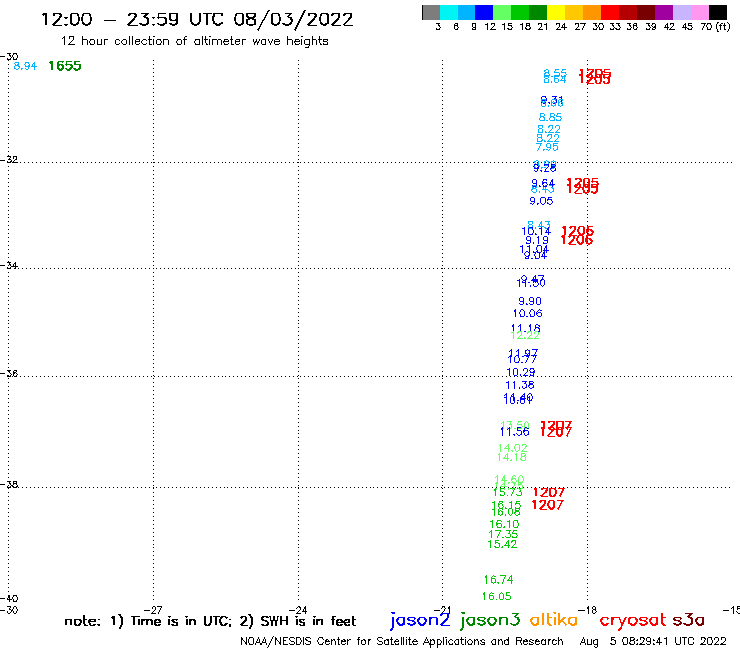Click the green '1655' time label
Image resolution: width=740 pixels, height=650 pixels.
click(65, 66)
